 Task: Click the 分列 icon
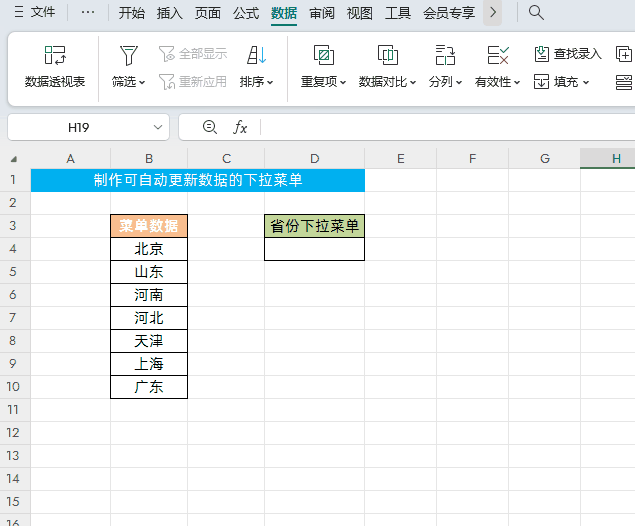(x=445, y=55)
